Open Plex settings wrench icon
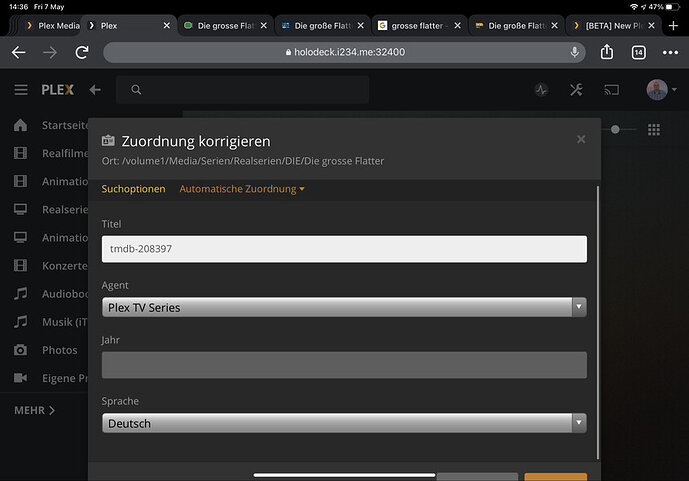 click(x=576, y=90)
